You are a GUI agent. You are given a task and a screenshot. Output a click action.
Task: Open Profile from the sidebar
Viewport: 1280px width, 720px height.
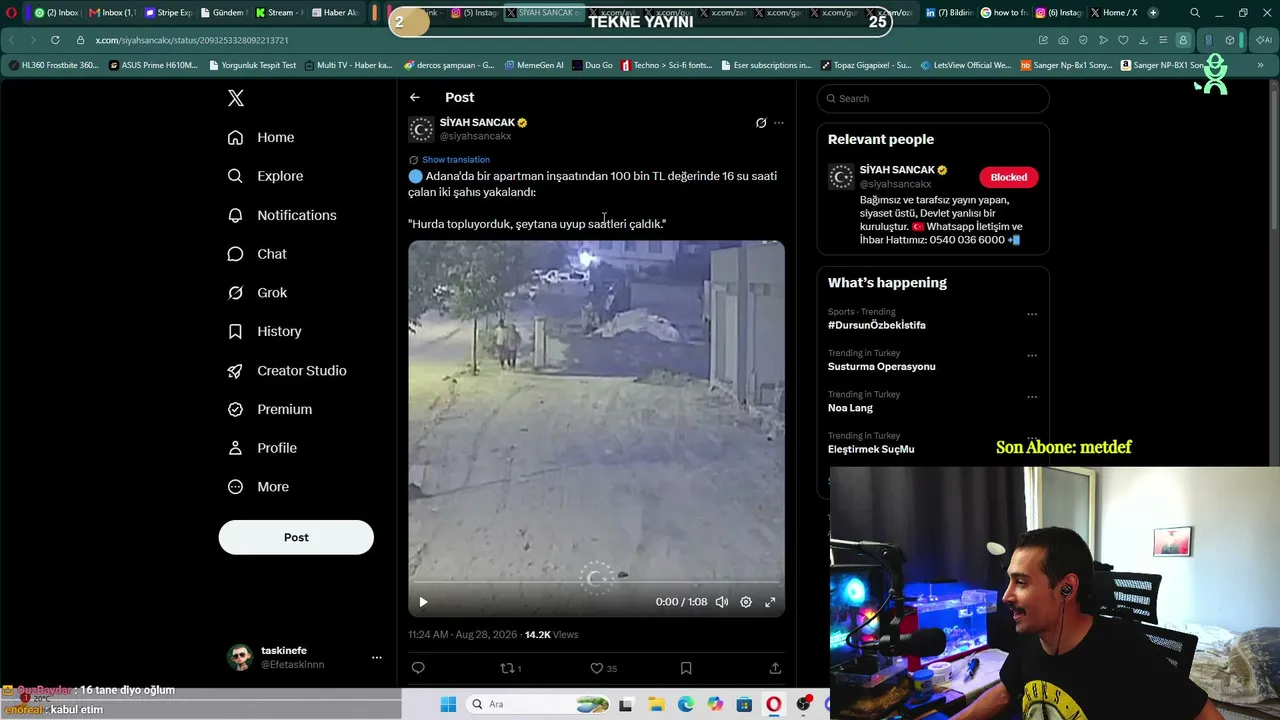pos(262,448)
